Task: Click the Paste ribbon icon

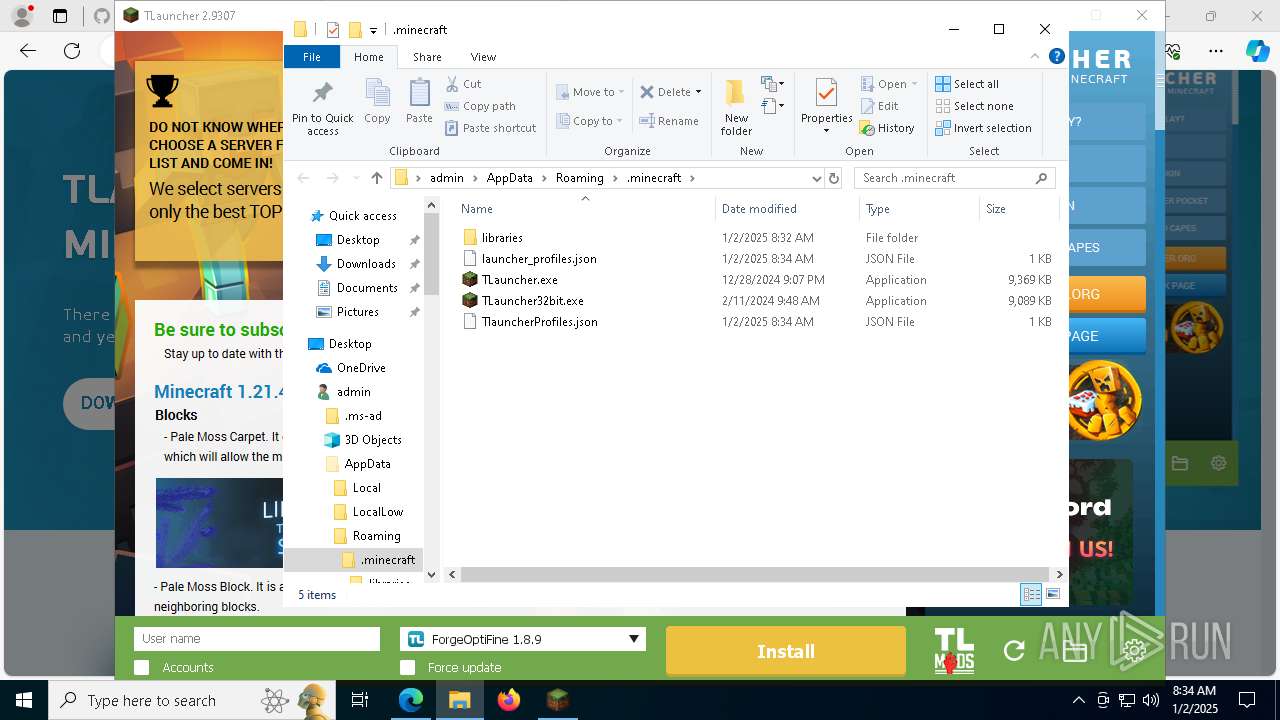Action: pos(419,102)
